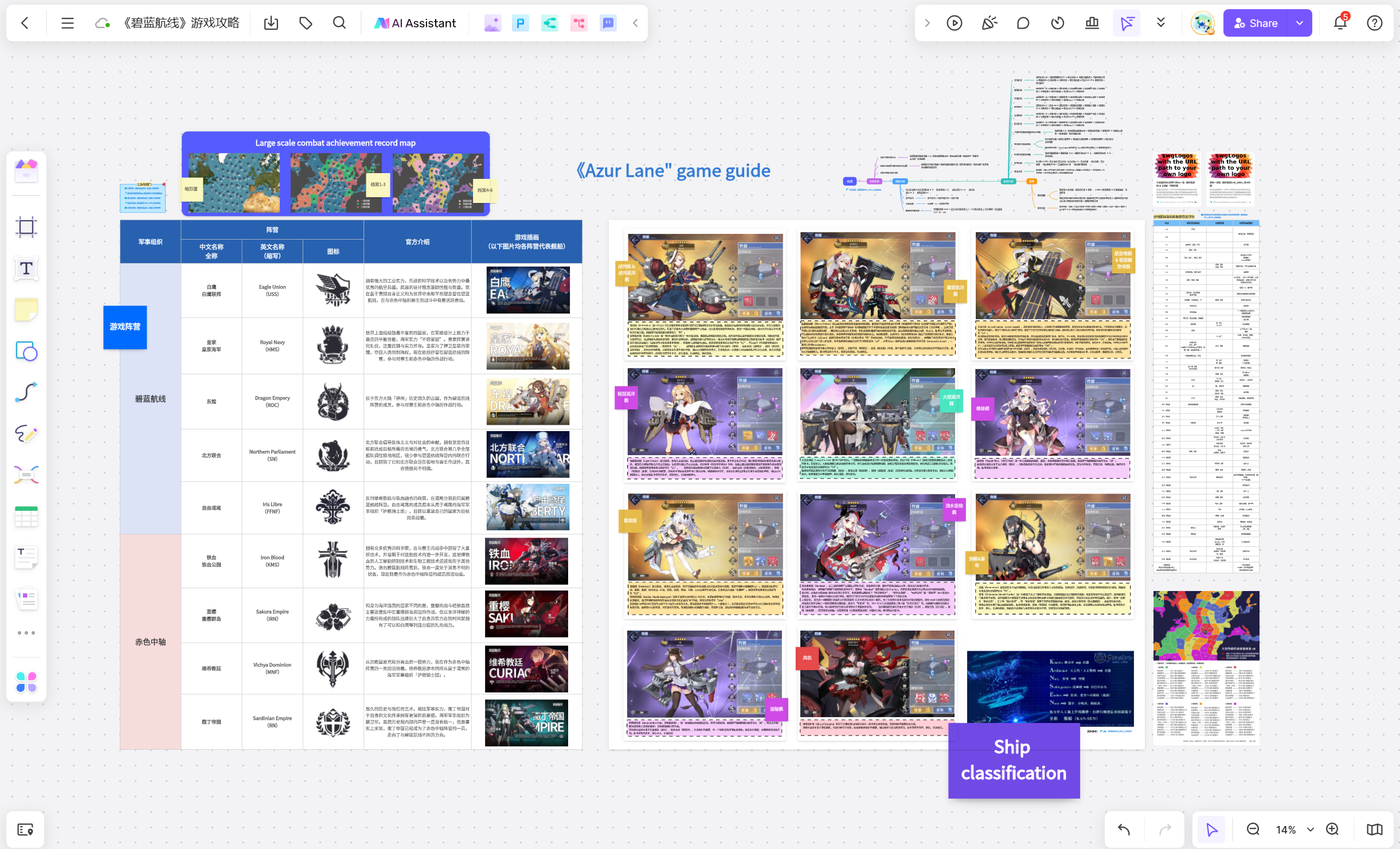The width and height of the screenshot is (1400, 849).
Task: Open the purple chat plugin icon
Action: coord(608,23)
